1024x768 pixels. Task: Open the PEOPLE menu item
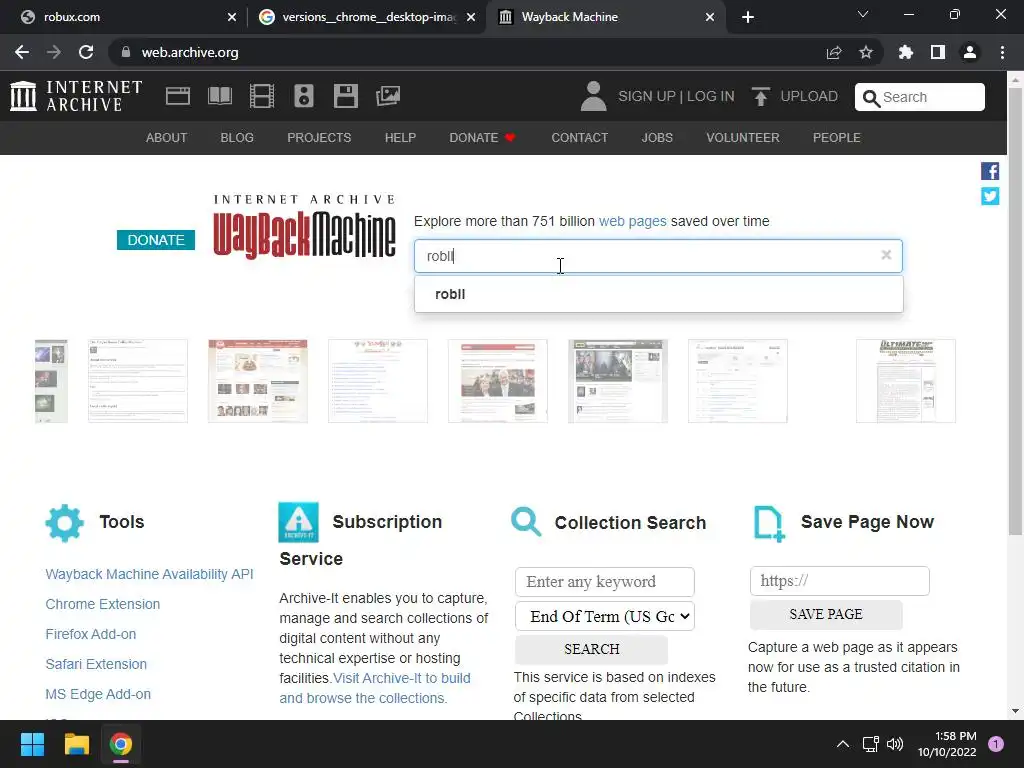pos(837,138)
